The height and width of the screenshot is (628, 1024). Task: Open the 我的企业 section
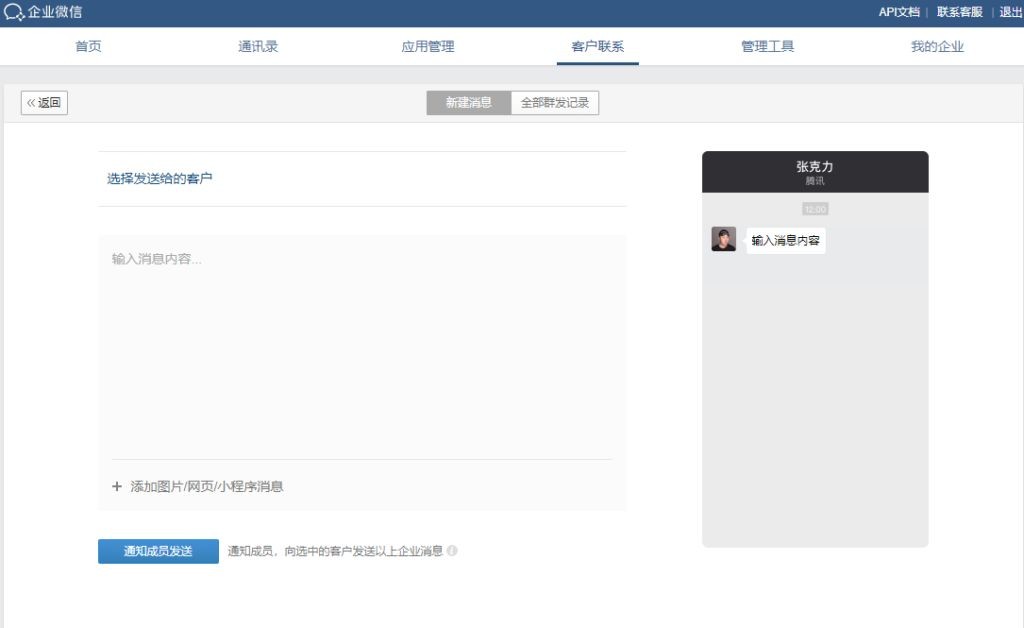936,46
